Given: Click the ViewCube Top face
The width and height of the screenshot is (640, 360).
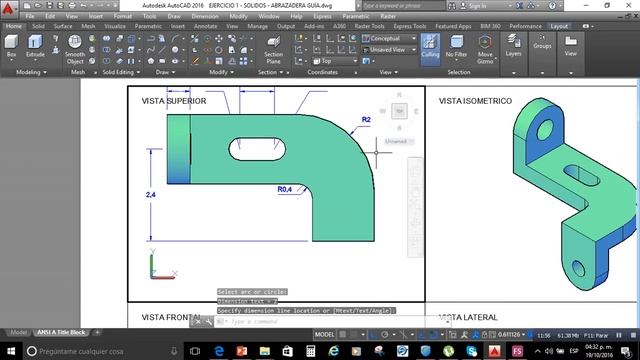Looking at the screenshot, I should point(399,111).
